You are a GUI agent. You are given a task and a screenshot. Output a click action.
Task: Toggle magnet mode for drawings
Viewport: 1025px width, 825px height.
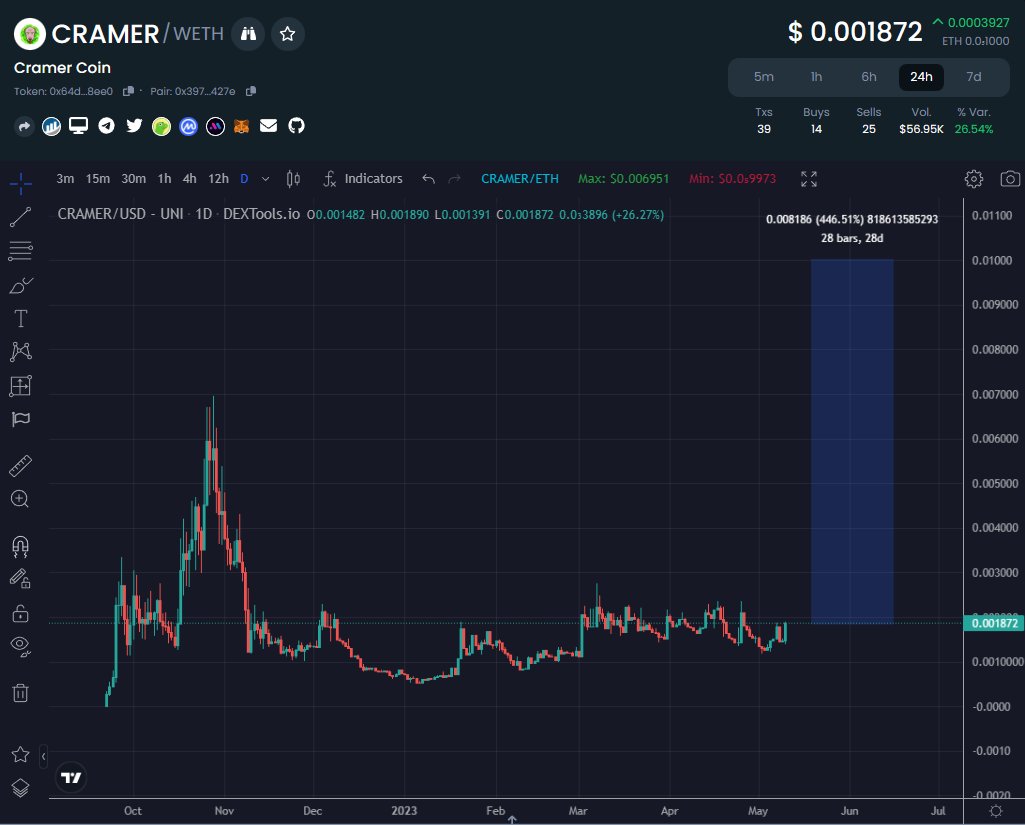pyautogui.click(x=20, y=547)
